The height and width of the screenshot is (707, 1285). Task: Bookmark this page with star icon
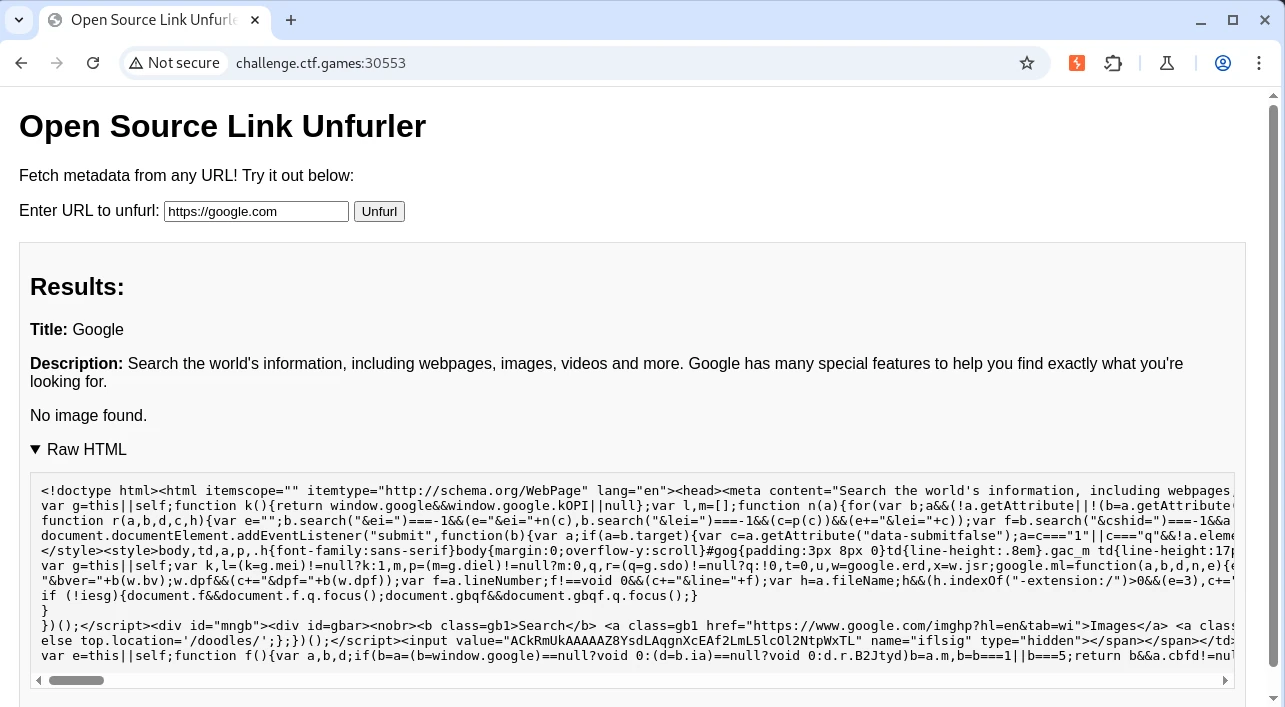pos(1027,63)
